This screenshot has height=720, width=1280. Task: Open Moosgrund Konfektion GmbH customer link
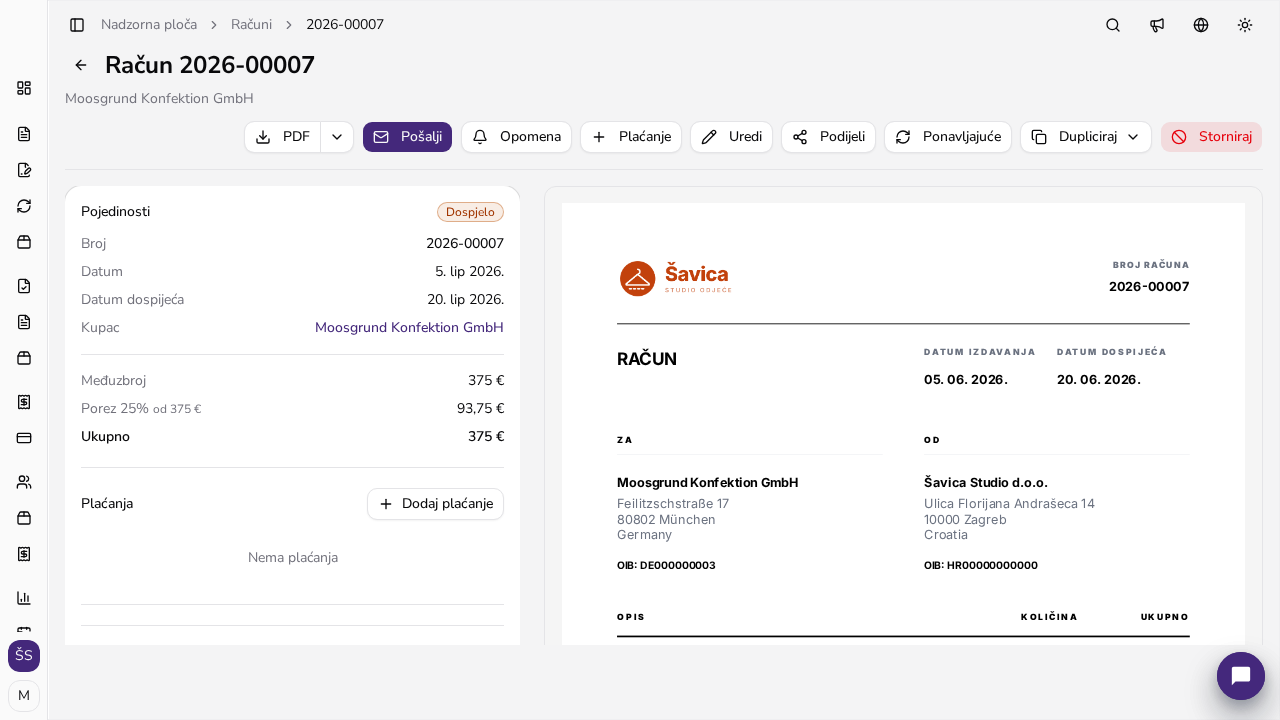point(409,328)
